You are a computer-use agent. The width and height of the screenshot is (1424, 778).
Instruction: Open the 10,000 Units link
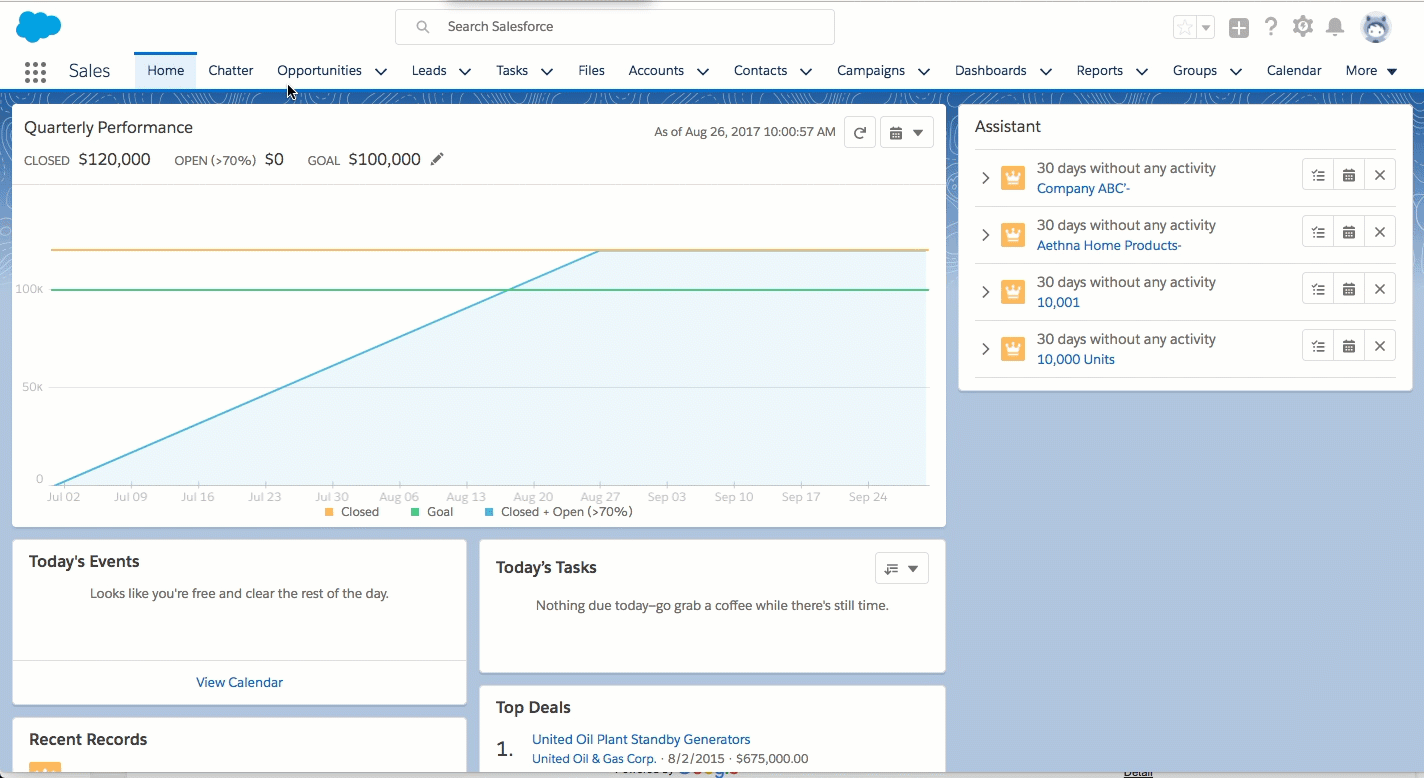(x=1076, y=359)
